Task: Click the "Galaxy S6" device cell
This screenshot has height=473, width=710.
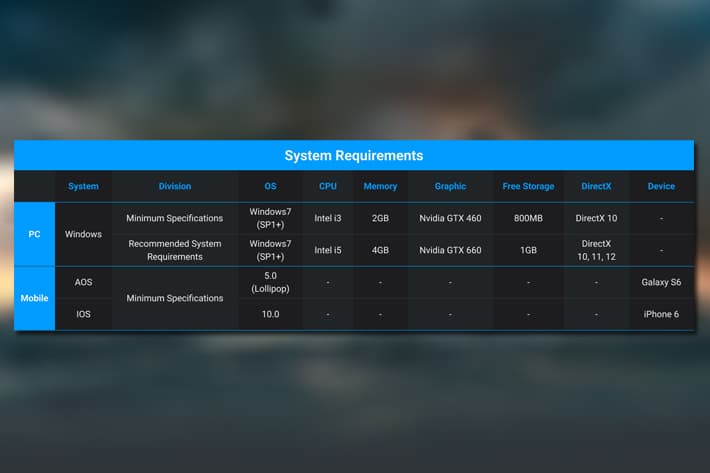Action: [x=661, y=282]
